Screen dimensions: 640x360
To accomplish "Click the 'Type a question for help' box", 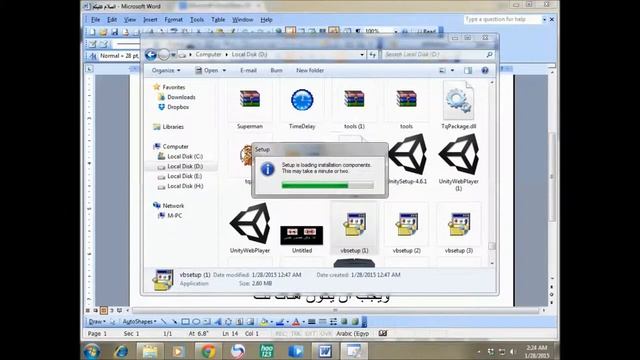I will coord(502,19).
